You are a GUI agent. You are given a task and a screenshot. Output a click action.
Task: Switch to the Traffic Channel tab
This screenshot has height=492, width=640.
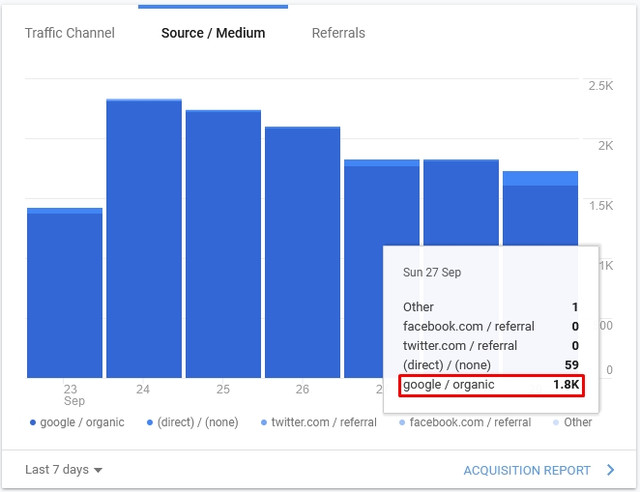[x=70, y=33]
